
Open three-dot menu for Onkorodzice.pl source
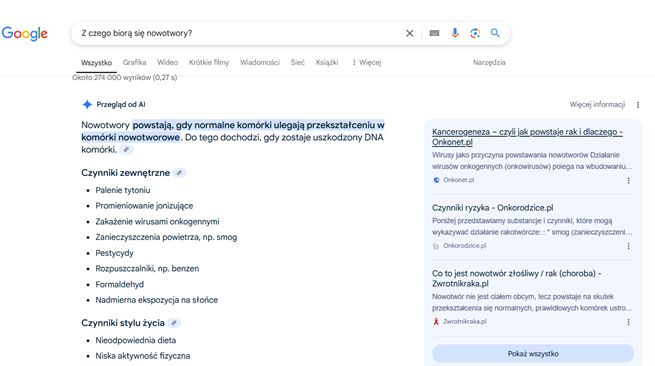(x=628, y=246)
